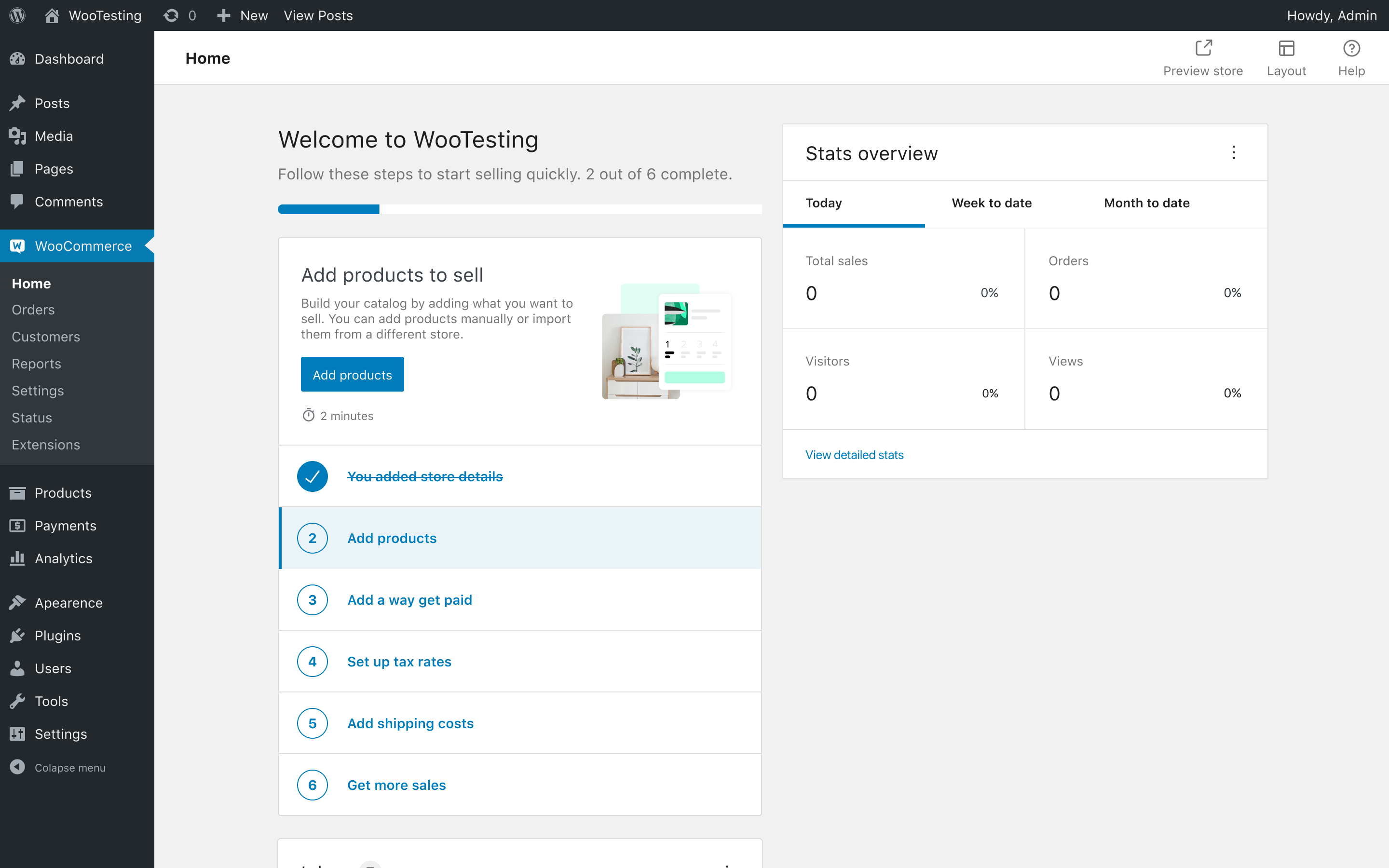1389x868 pixels.
Task: Open the Stats overview options menu
Action: 1233,153
